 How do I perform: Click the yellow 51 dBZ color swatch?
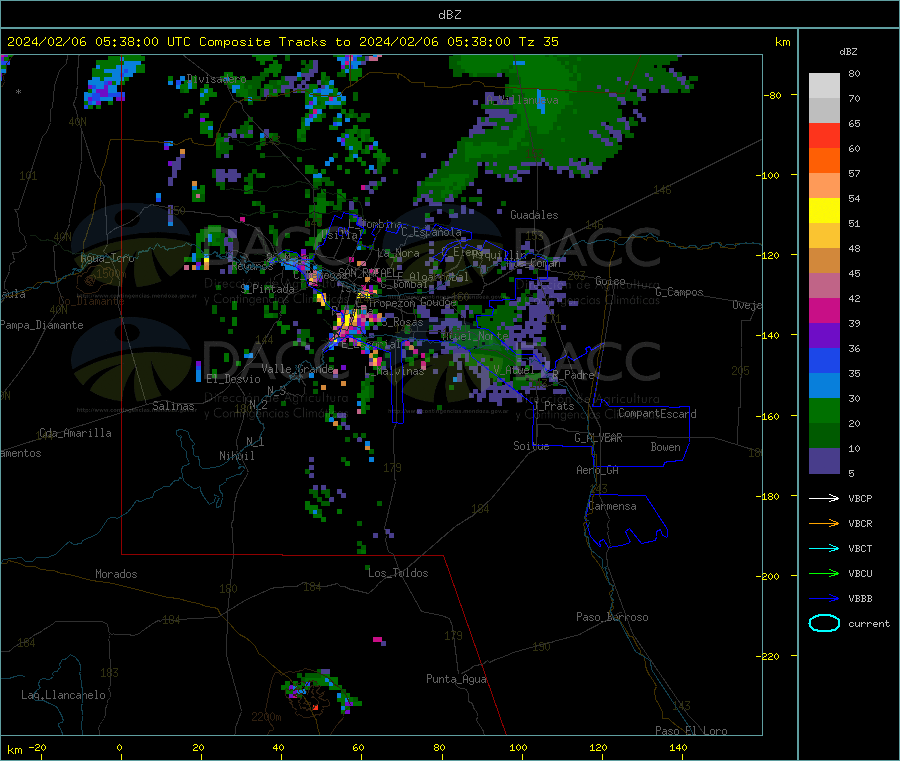point(824,211)
